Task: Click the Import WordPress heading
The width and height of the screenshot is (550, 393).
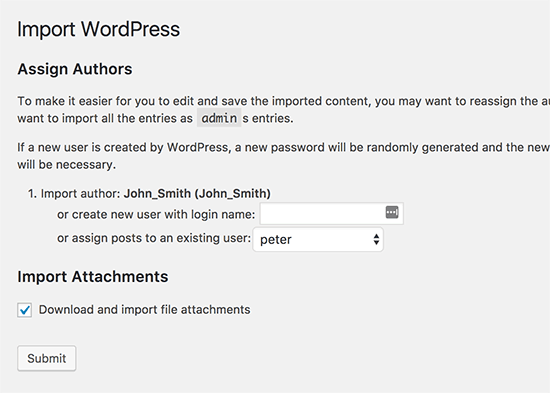Action: [99, 29]
